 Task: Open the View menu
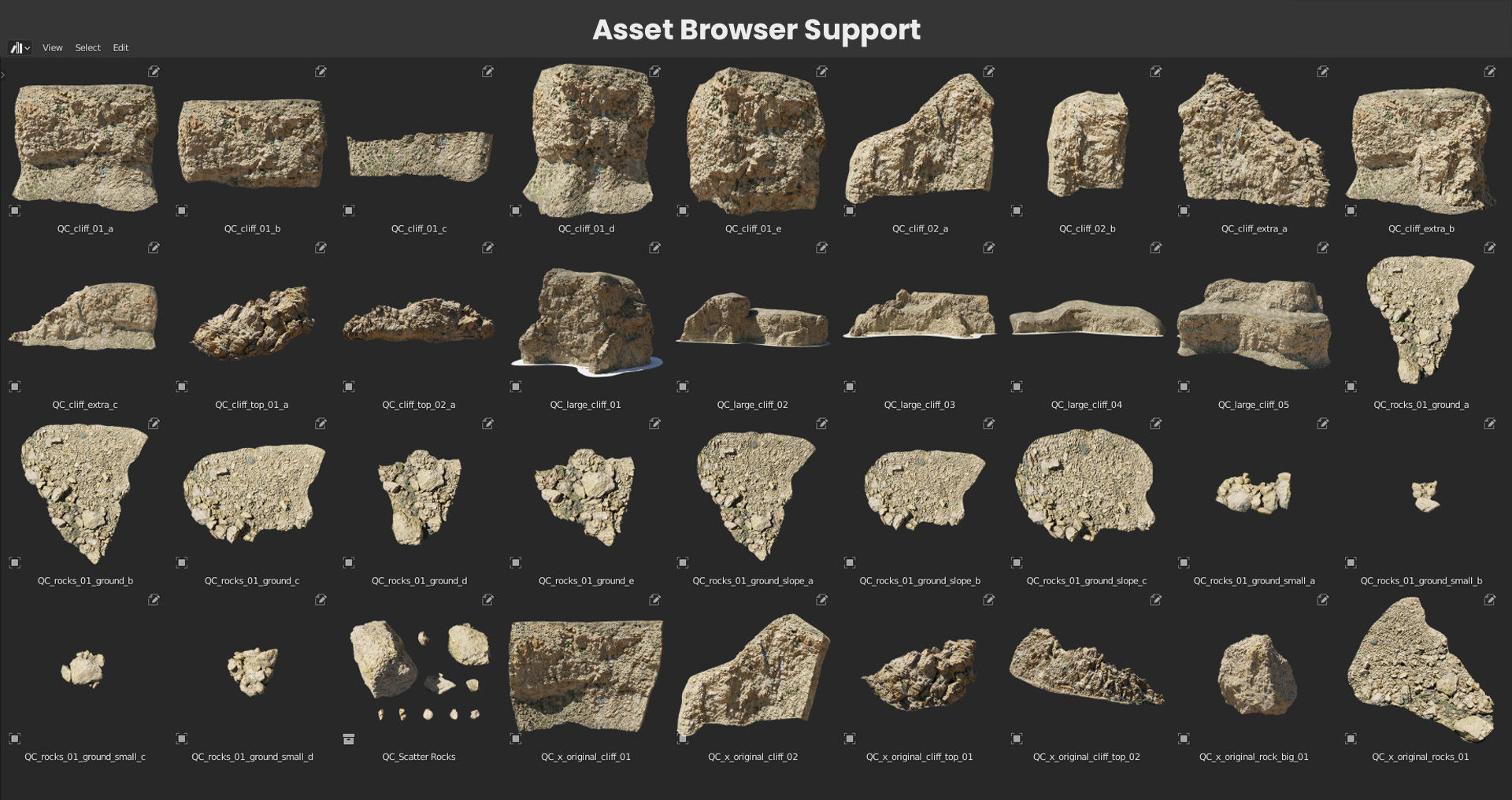tap(53, 48)
